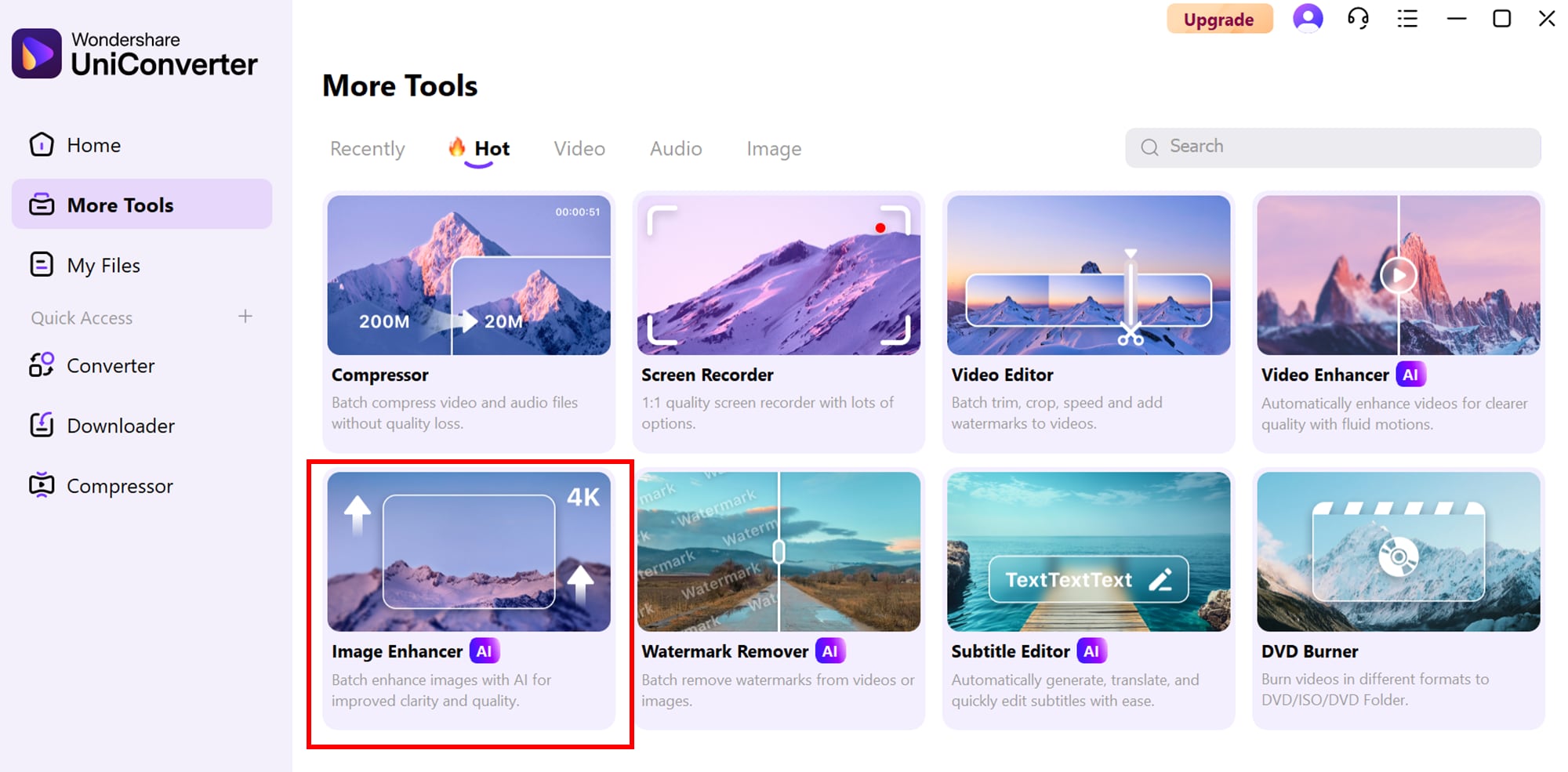
Task: Click the Home sidebar icon
Action: [42, 145]
